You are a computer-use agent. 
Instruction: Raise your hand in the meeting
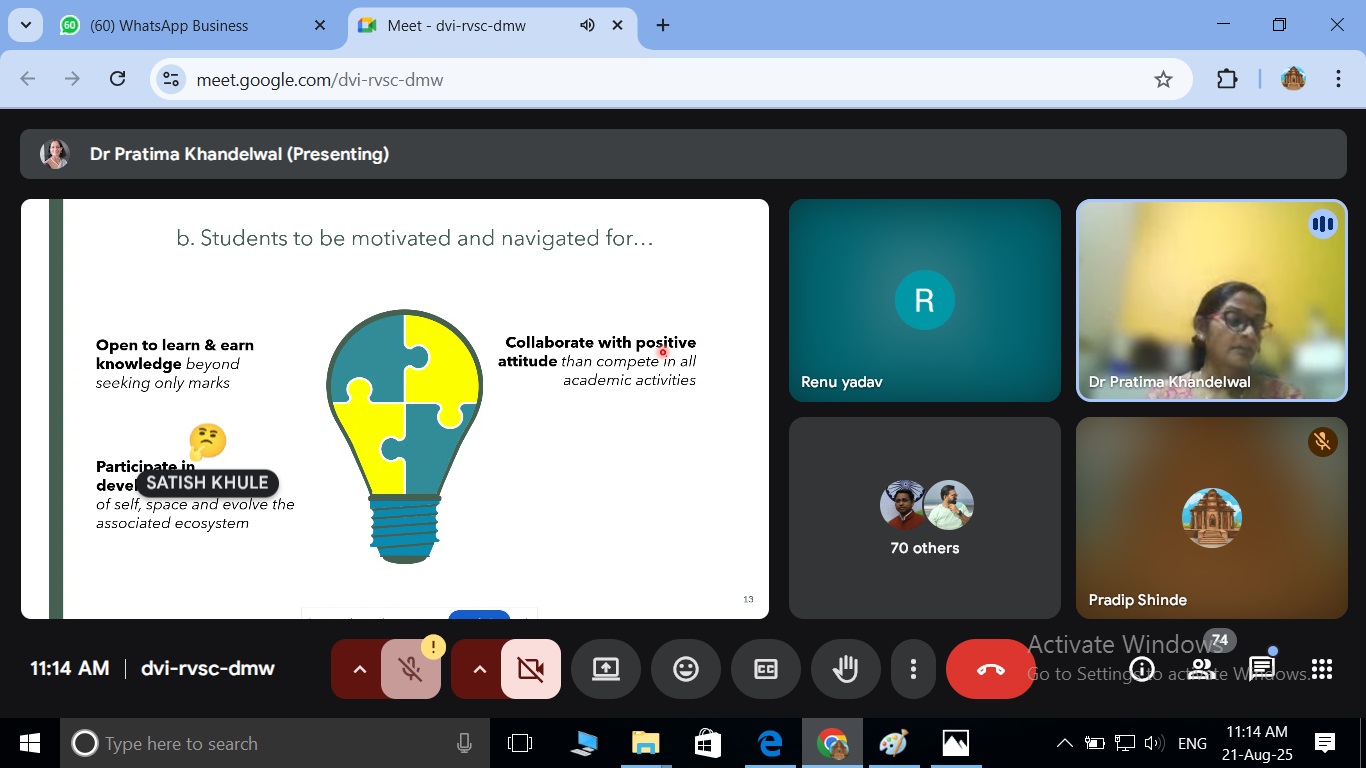(x=846, y=669)
